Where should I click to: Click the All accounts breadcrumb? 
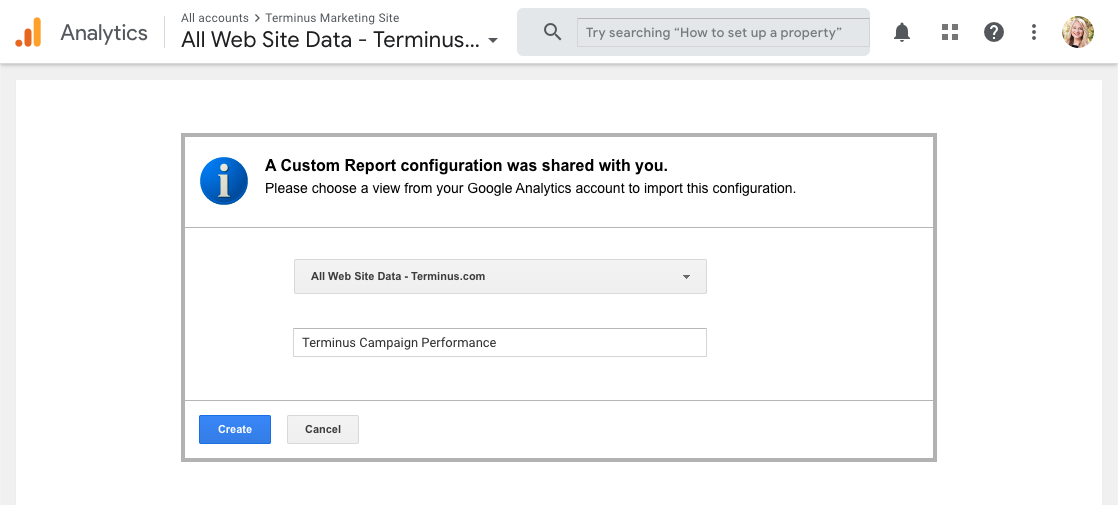(x=215, y=18)
